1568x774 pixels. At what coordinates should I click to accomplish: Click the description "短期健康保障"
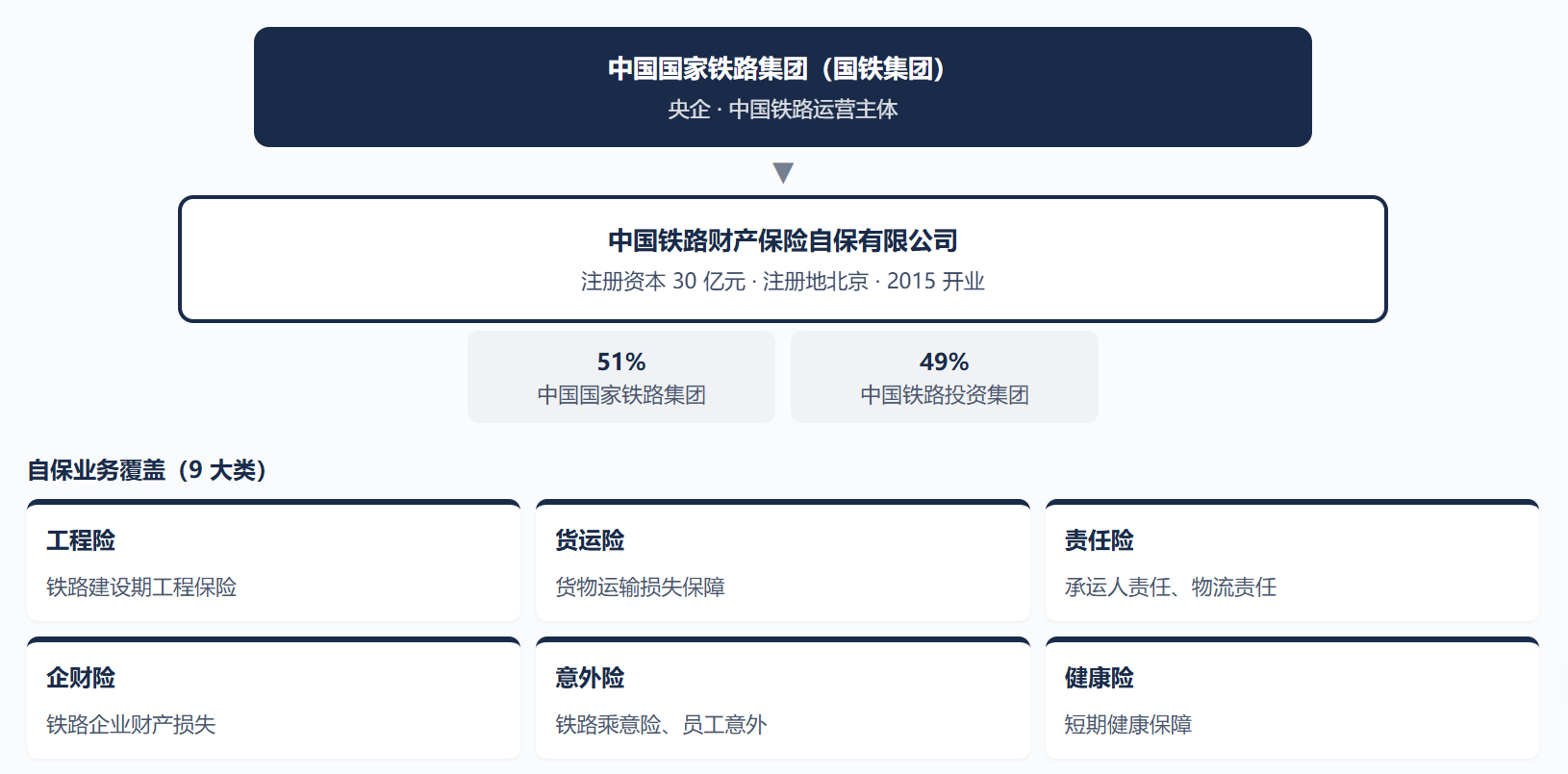[1128, 725]
